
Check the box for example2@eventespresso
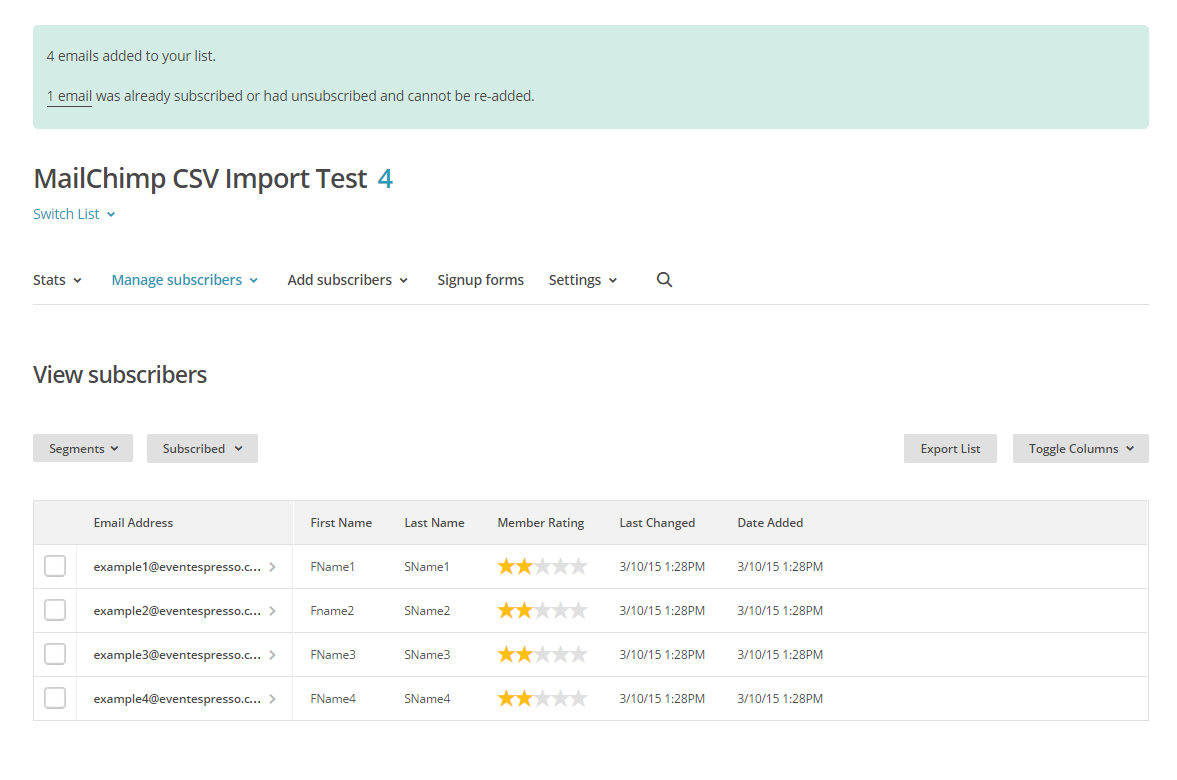(55, 610)
